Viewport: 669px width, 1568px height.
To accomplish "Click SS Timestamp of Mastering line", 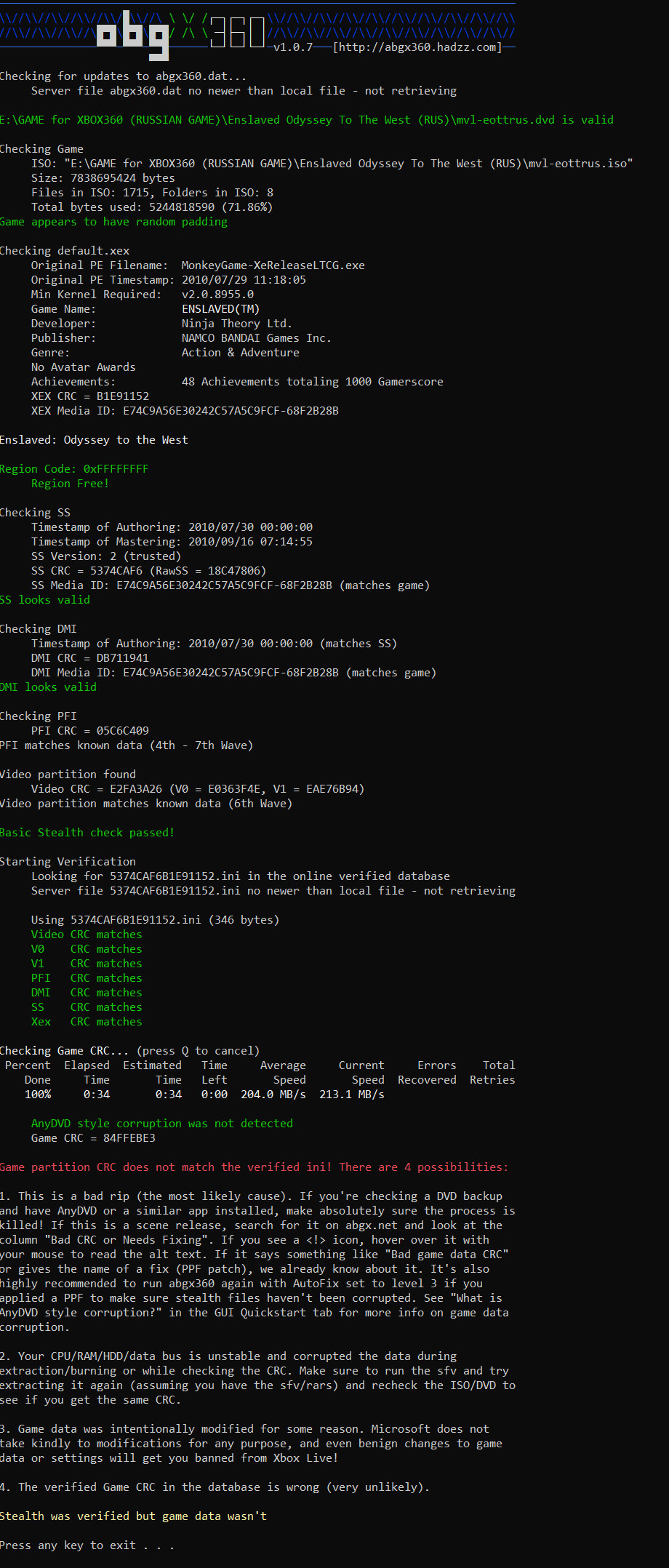I will [172, 542].
